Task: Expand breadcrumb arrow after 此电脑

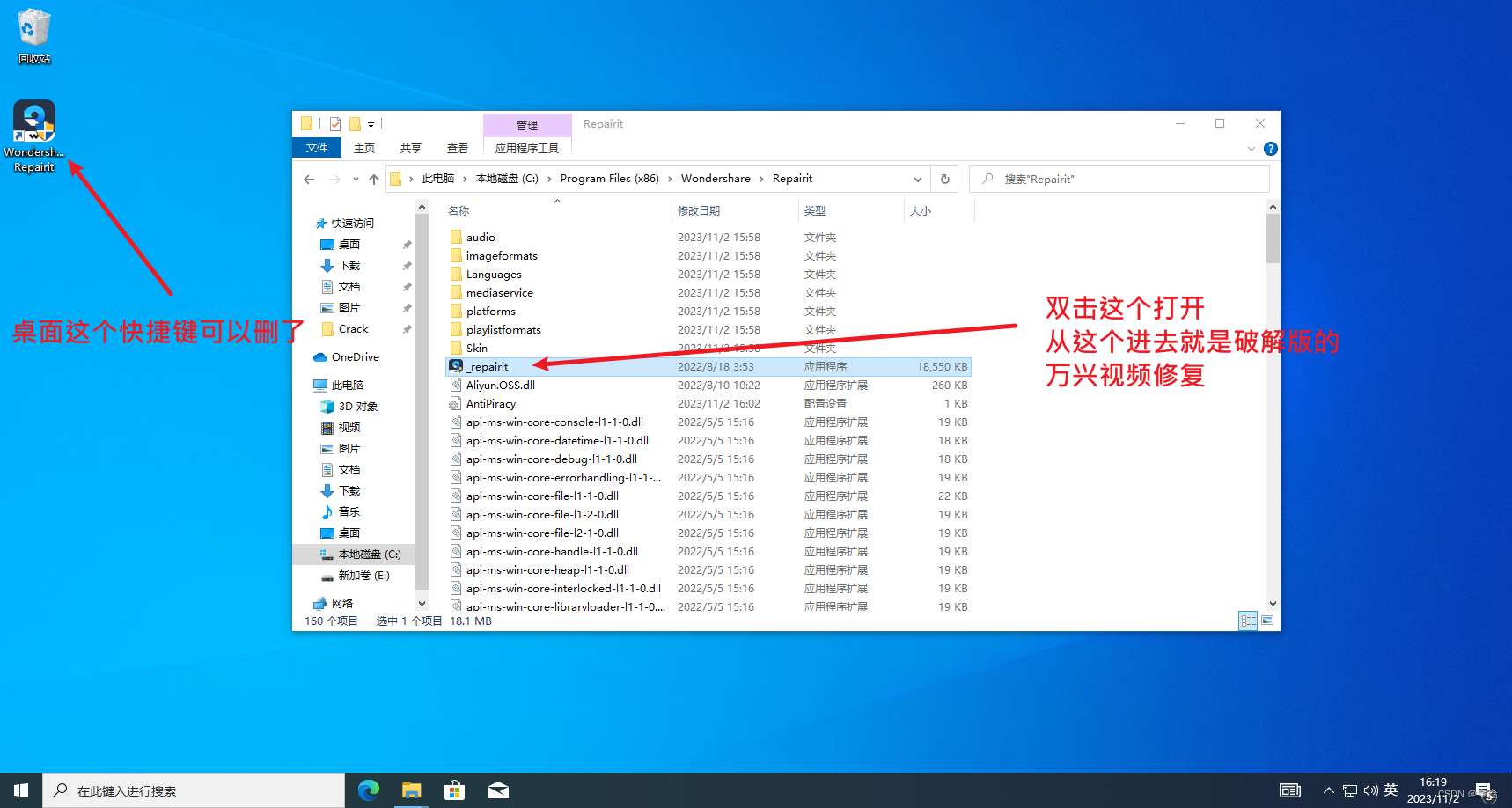Action: [466, 179]
